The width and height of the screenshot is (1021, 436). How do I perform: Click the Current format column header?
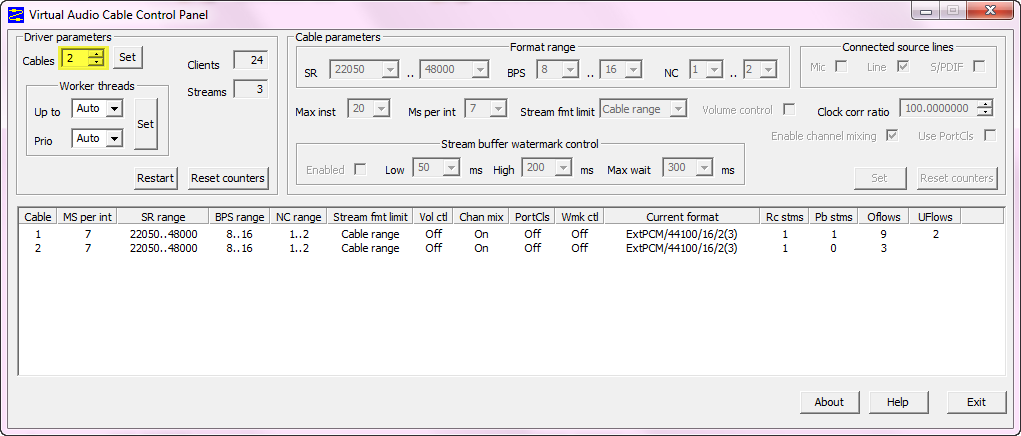point(682,217)
